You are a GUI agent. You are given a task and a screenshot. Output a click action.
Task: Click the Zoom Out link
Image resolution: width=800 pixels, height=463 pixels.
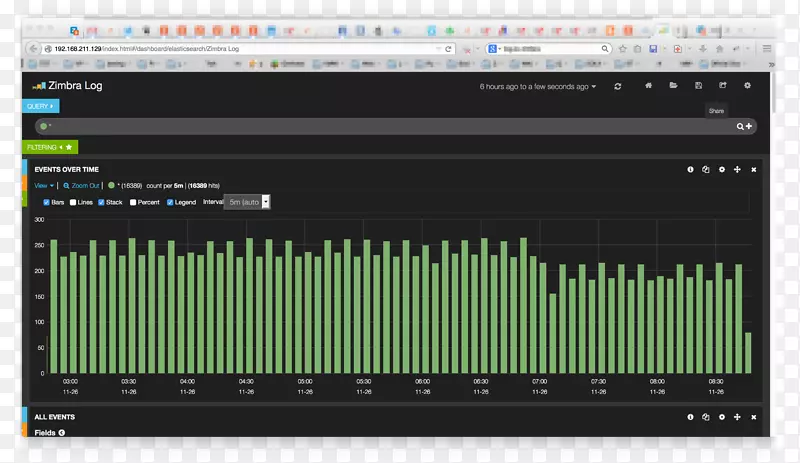click(x=82, y=186)
